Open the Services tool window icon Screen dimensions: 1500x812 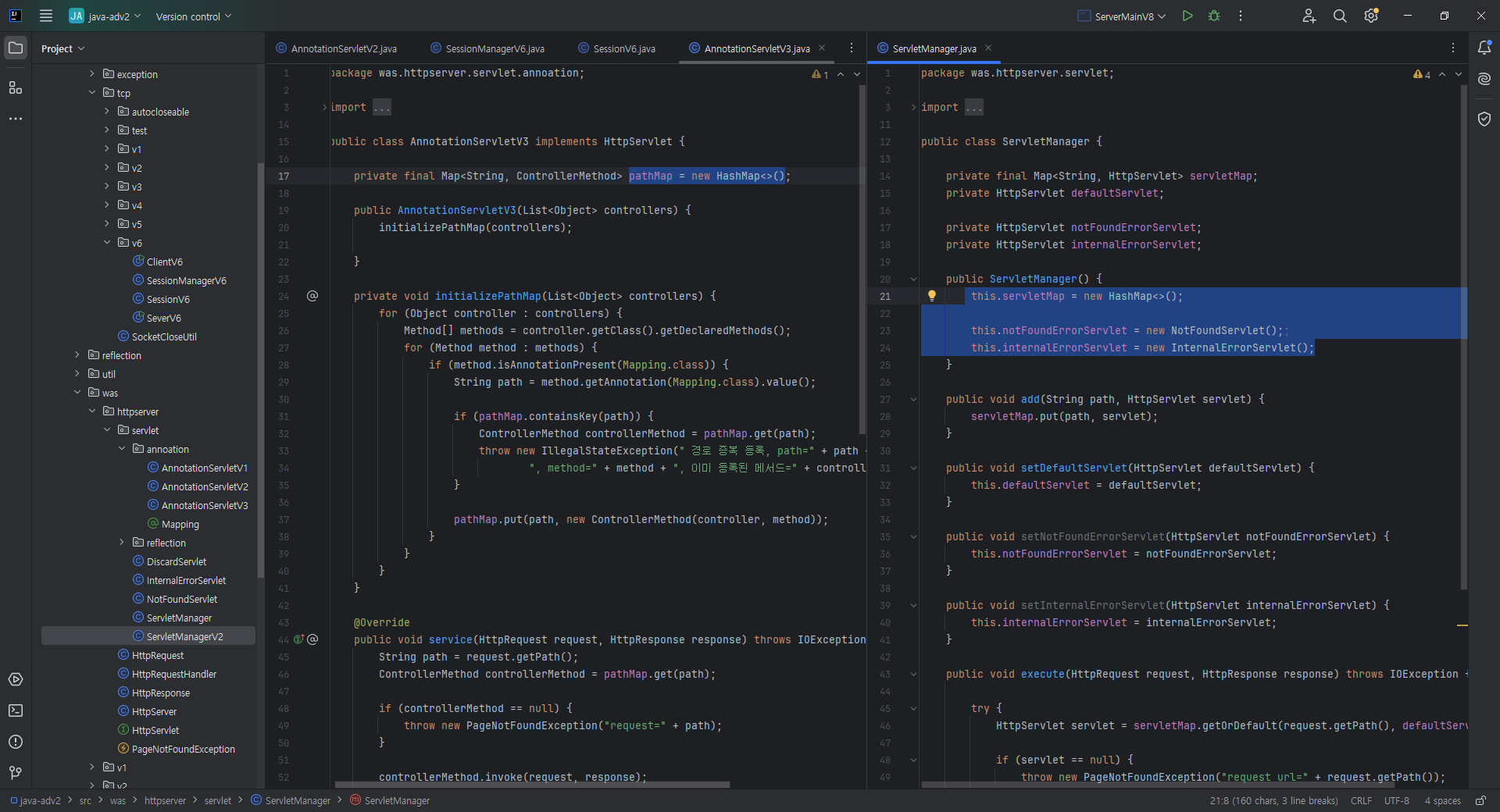pyautogui.click(x=16, y=679)
